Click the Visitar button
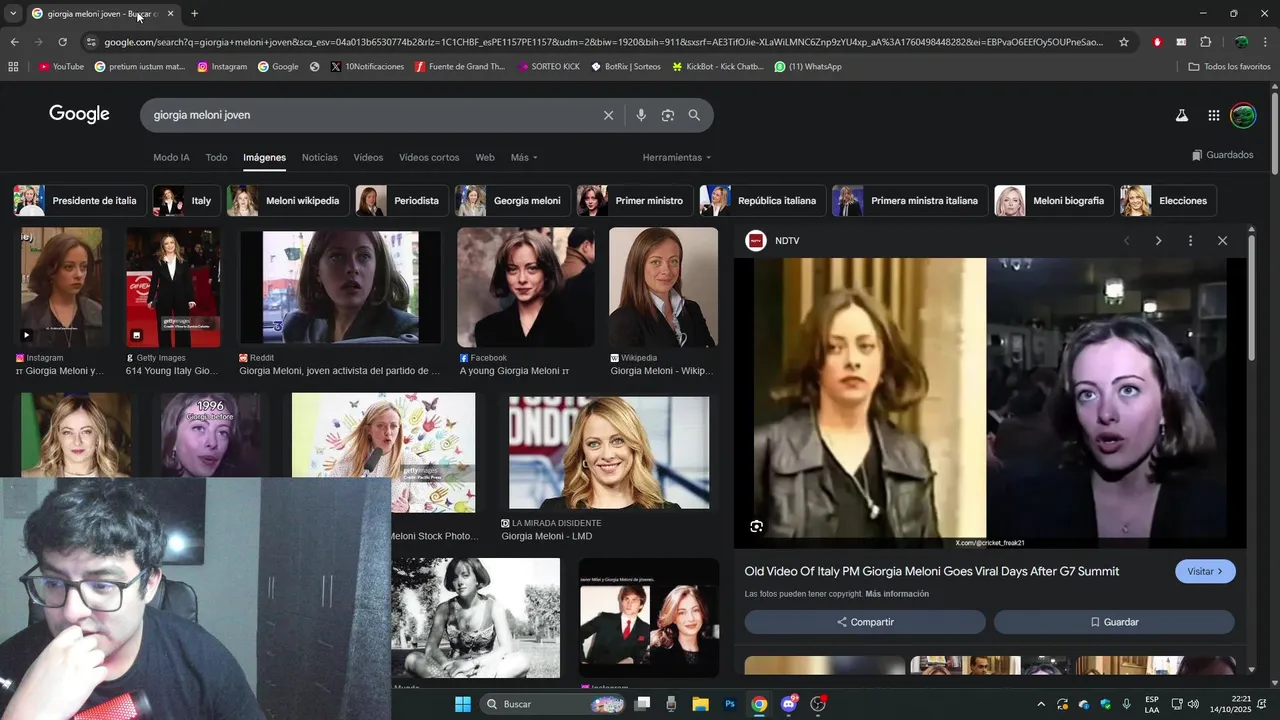The width and height of the screenshot is (1280, 720). coord(1205,572)
